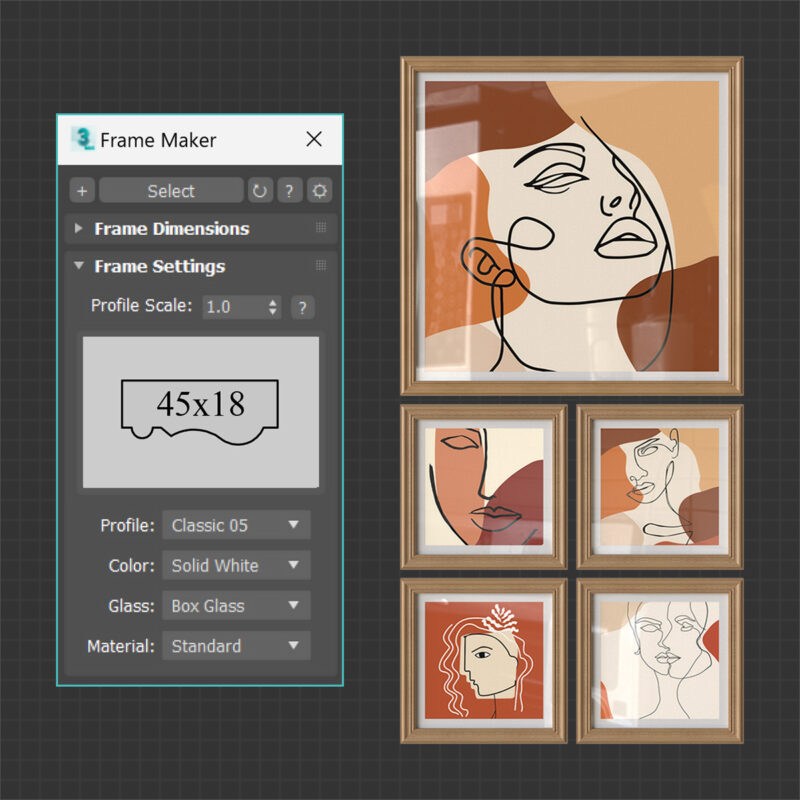Click grid icon beside Frame Settings
The width and height of the screenshot is (800, 800).
click(321, 265)
